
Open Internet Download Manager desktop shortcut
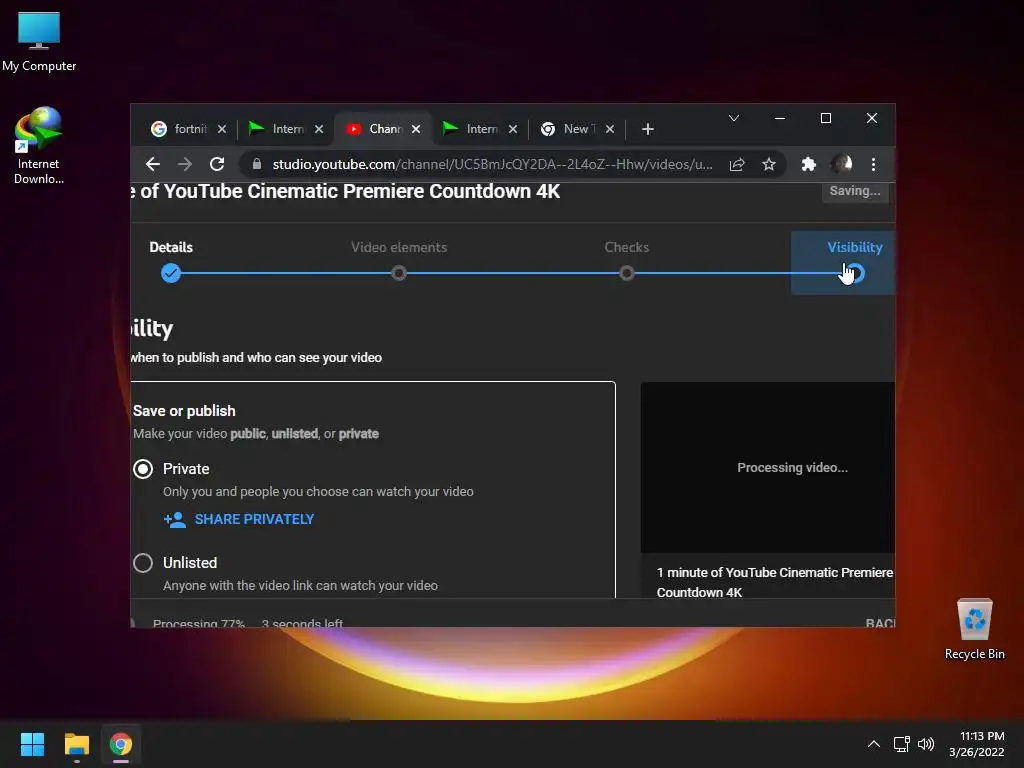click(x=39, y=146)
